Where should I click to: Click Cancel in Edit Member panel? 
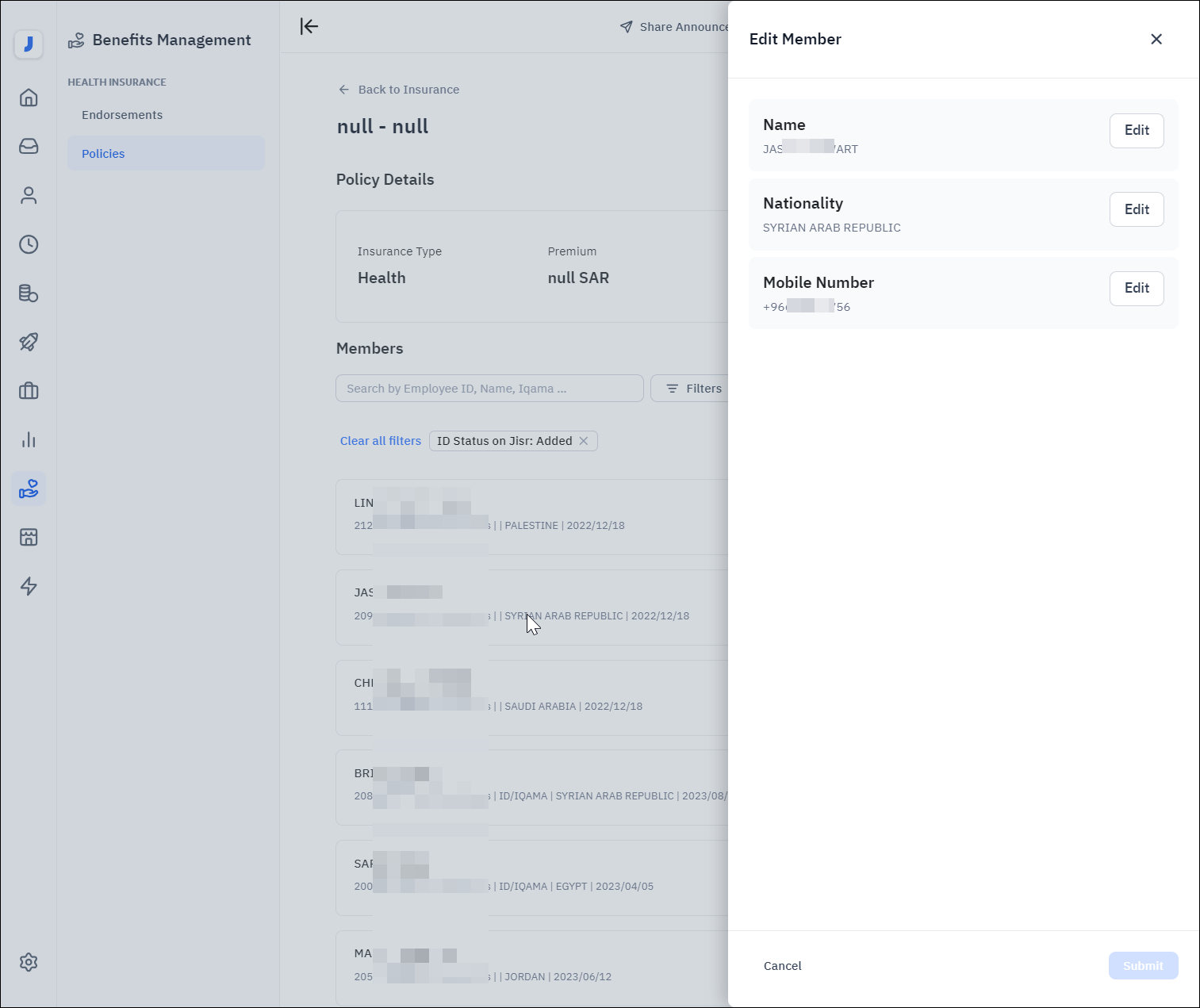(782, 966)
